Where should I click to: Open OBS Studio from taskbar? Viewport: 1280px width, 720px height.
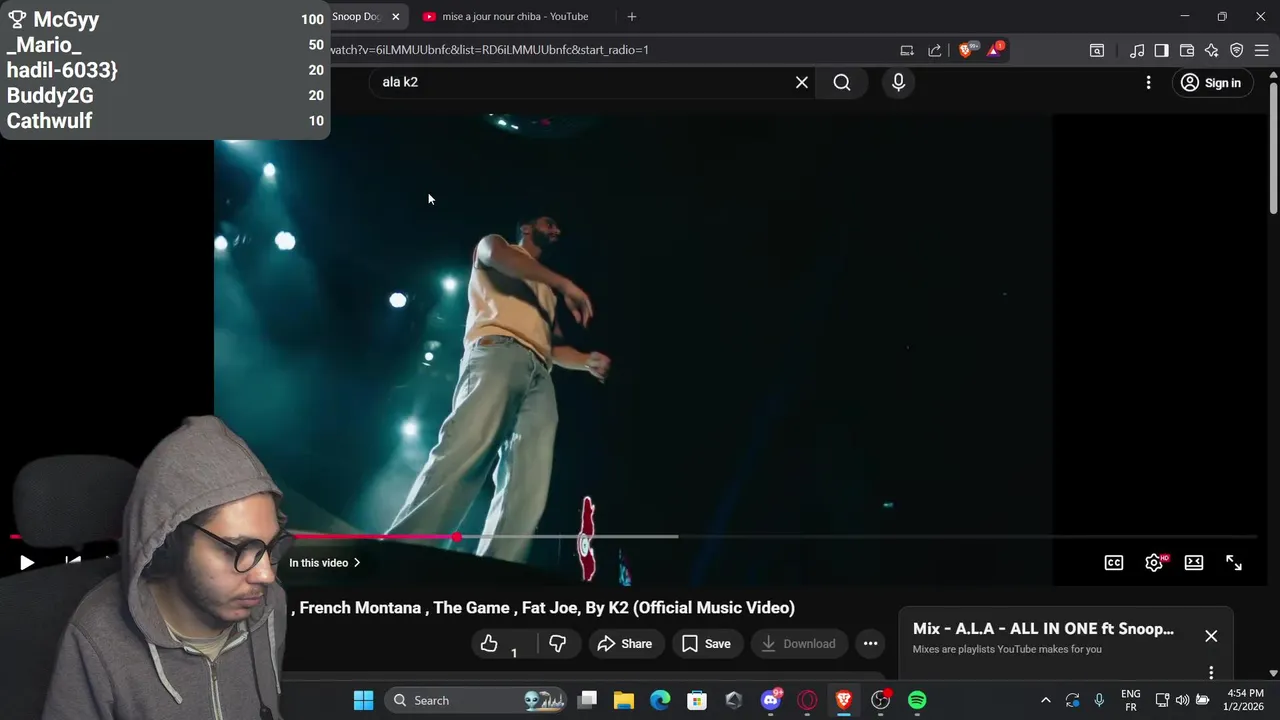click(880, 700)
